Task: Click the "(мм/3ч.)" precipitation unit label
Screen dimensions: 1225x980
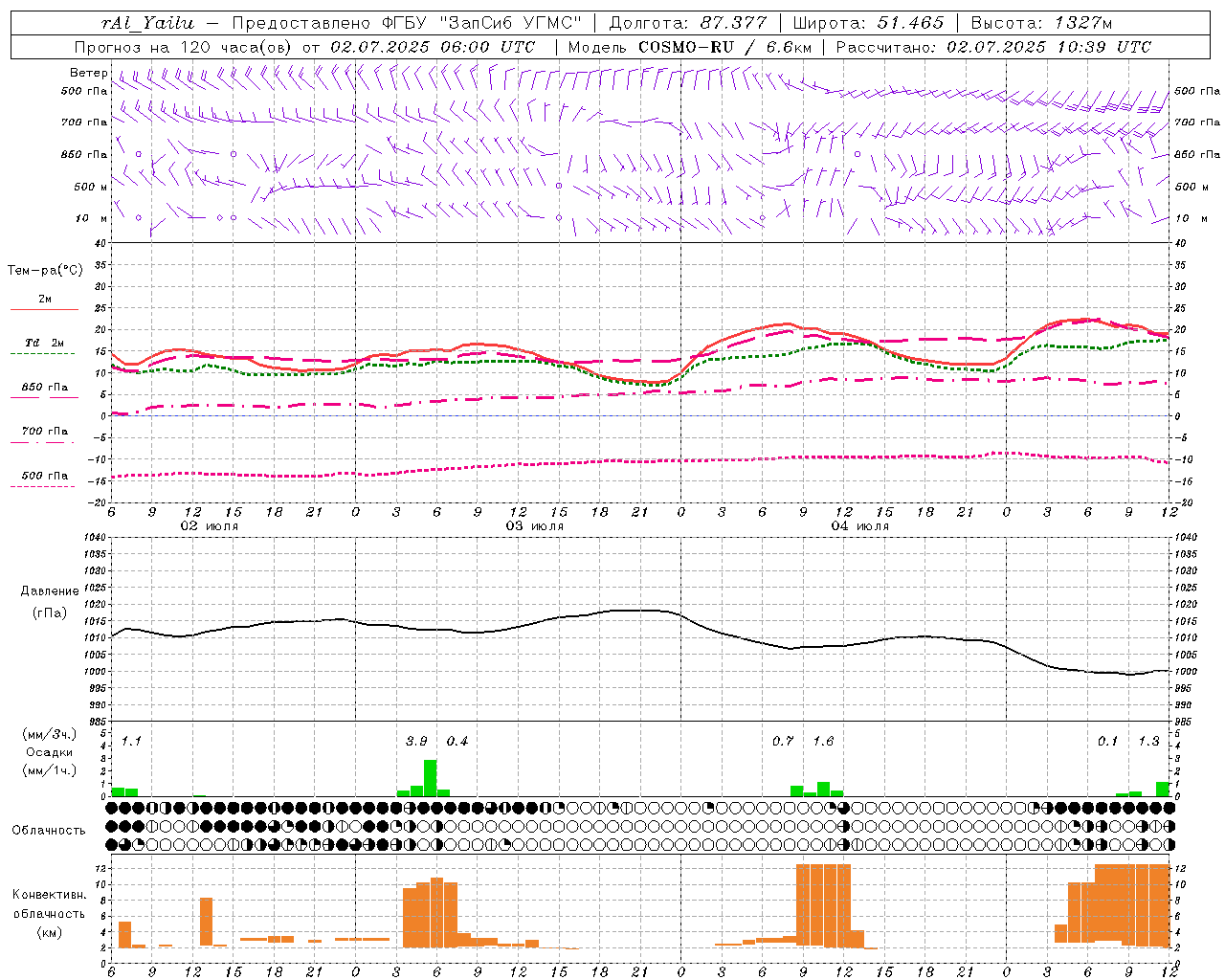Action: (x=50, y=735)
